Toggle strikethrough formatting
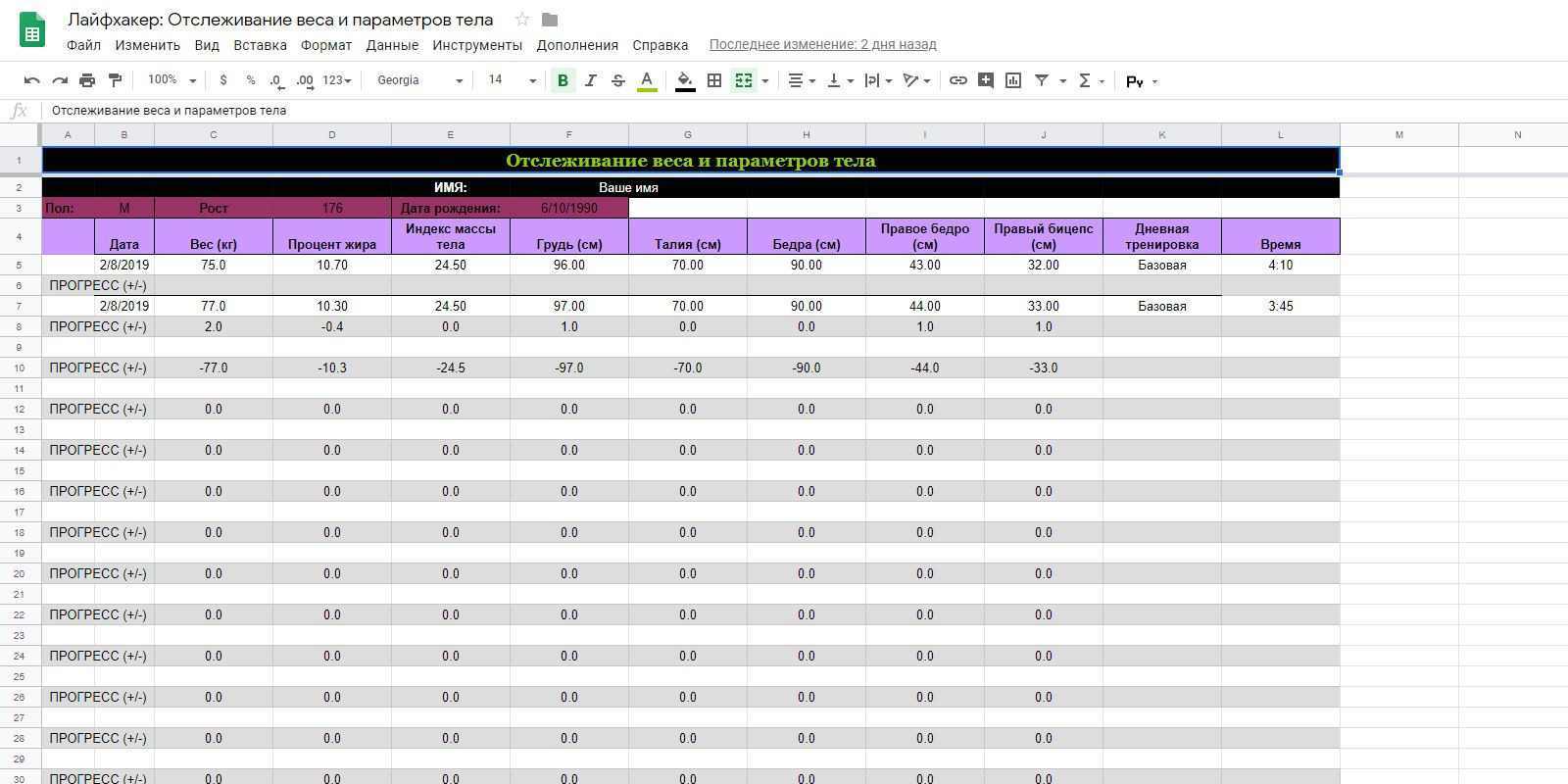The image size is (1568, 784). (x=617, y=80)
